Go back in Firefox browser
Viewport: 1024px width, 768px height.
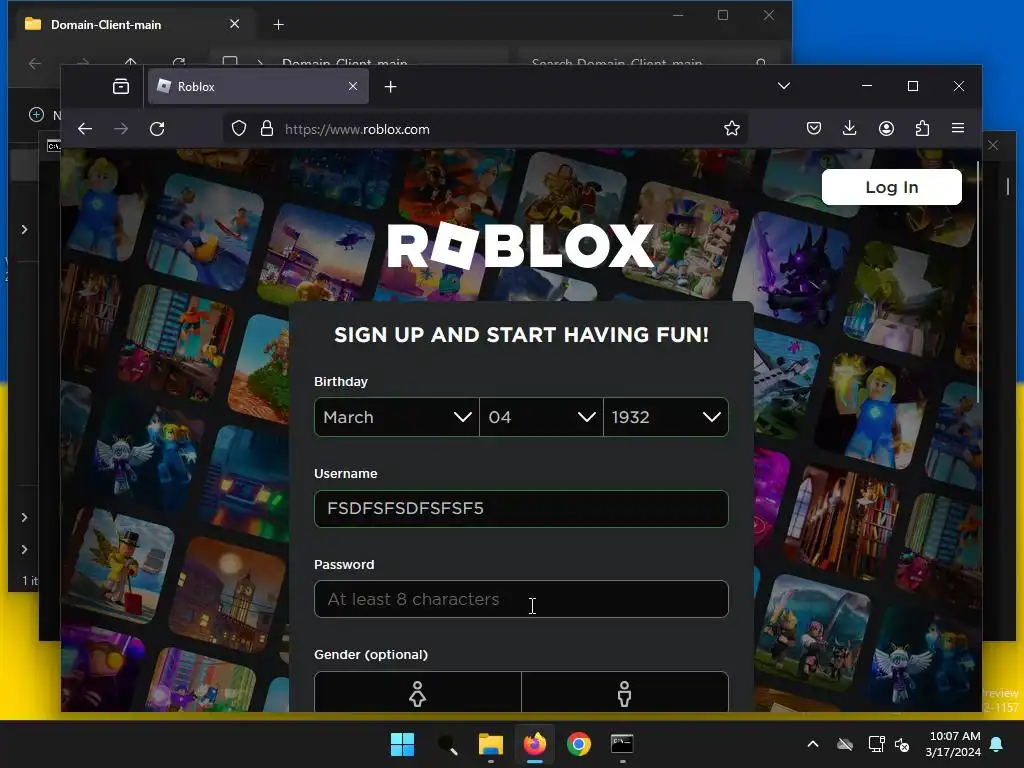coord(85,129)
